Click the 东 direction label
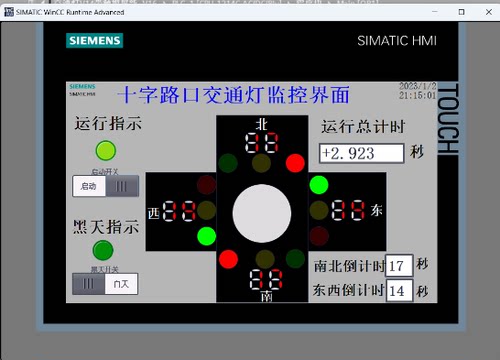Image resolution: width=500 pixels, height=360 pixels. (377, 210)
